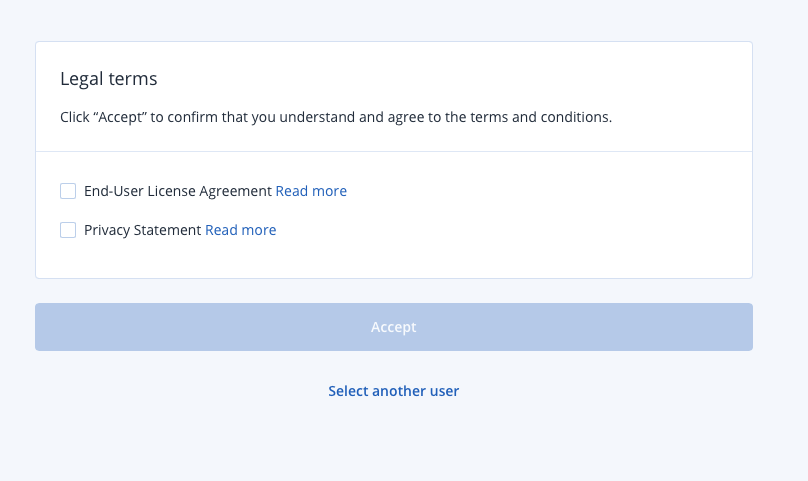The width and height of the screenshot is (808, 481).
Task: Click the quoted “Accept” word in instructions
Action: coord(120,118)
